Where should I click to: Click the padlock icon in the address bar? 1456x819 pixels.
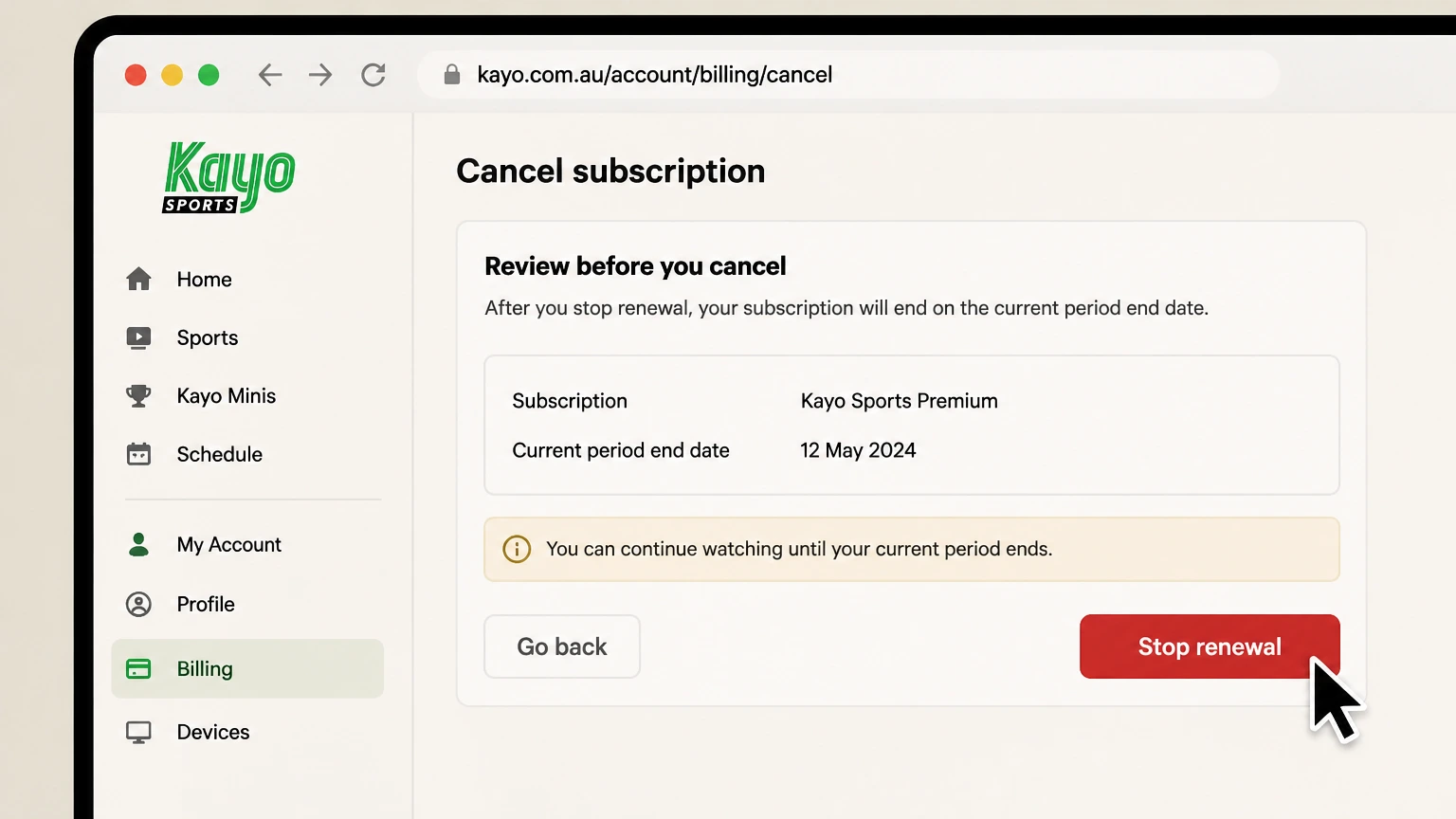452,74
